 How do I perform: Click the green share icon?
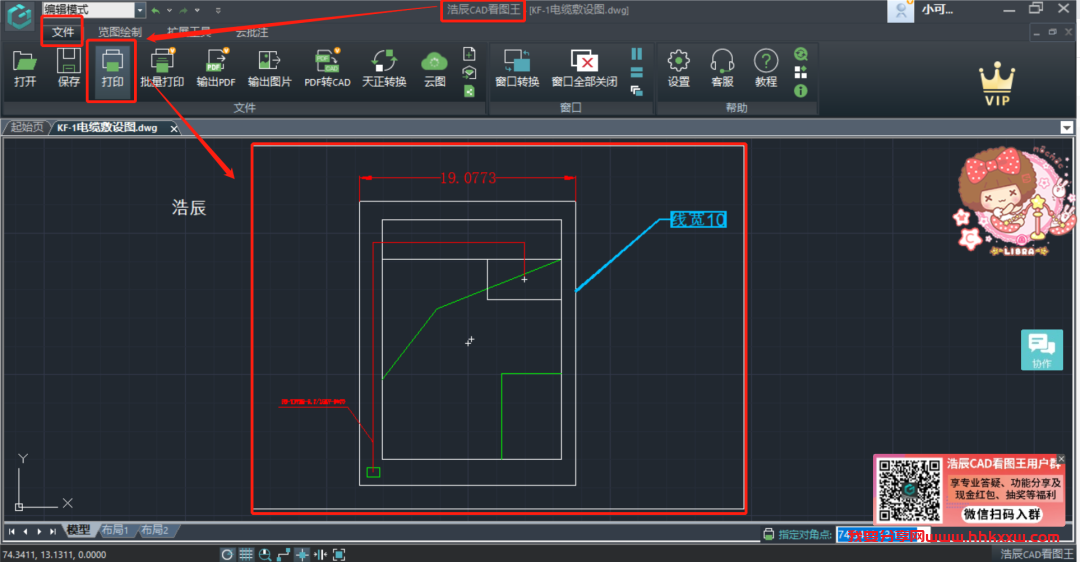tap(469, 91)
